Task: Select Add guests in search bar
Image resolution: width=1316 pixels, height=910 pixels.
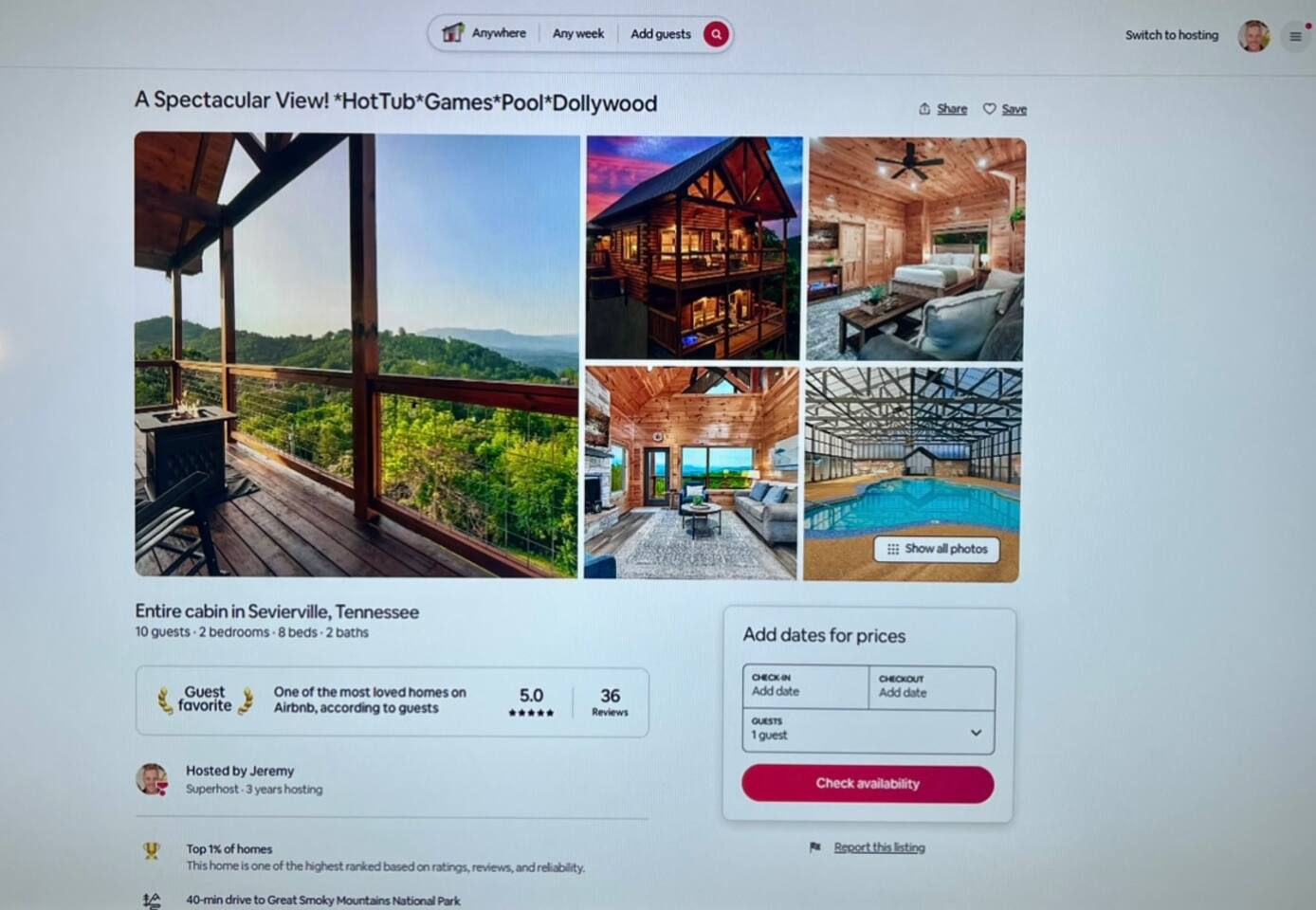Action: (661, 34)
